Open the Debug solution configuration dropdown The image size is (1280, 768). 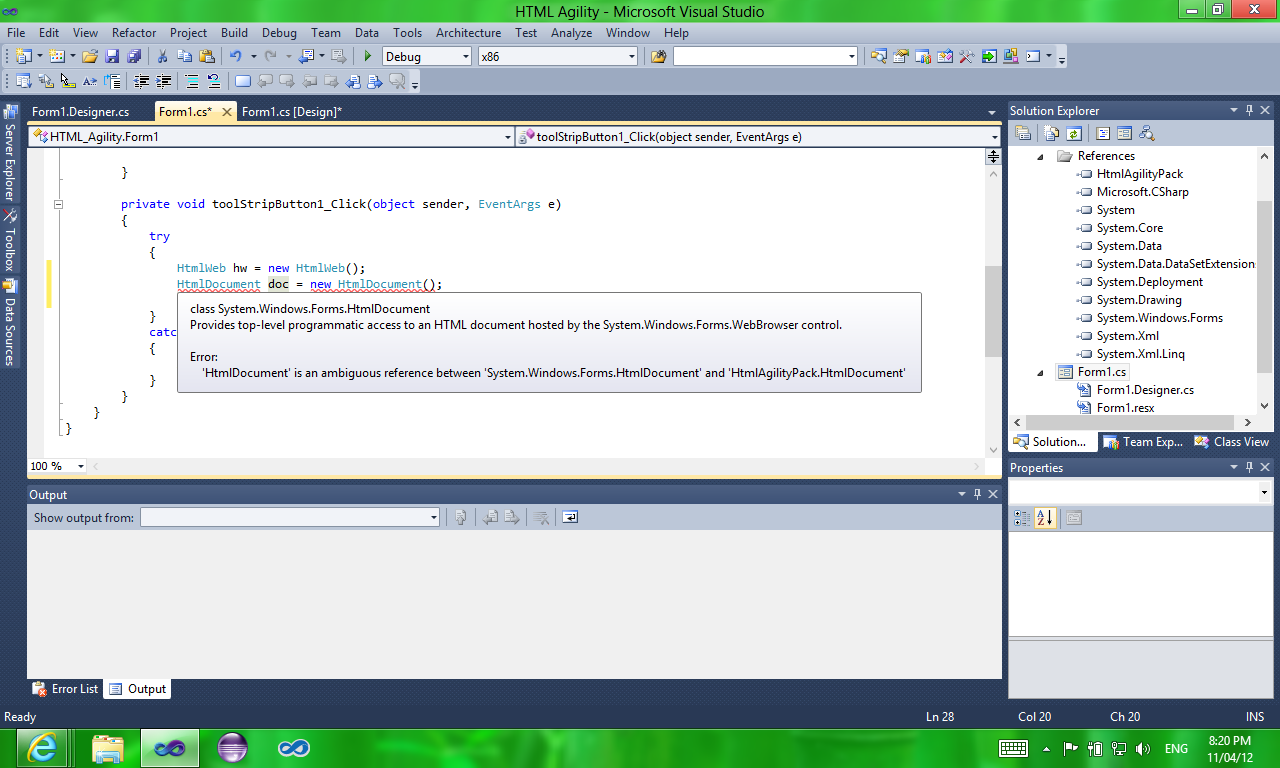427,57
